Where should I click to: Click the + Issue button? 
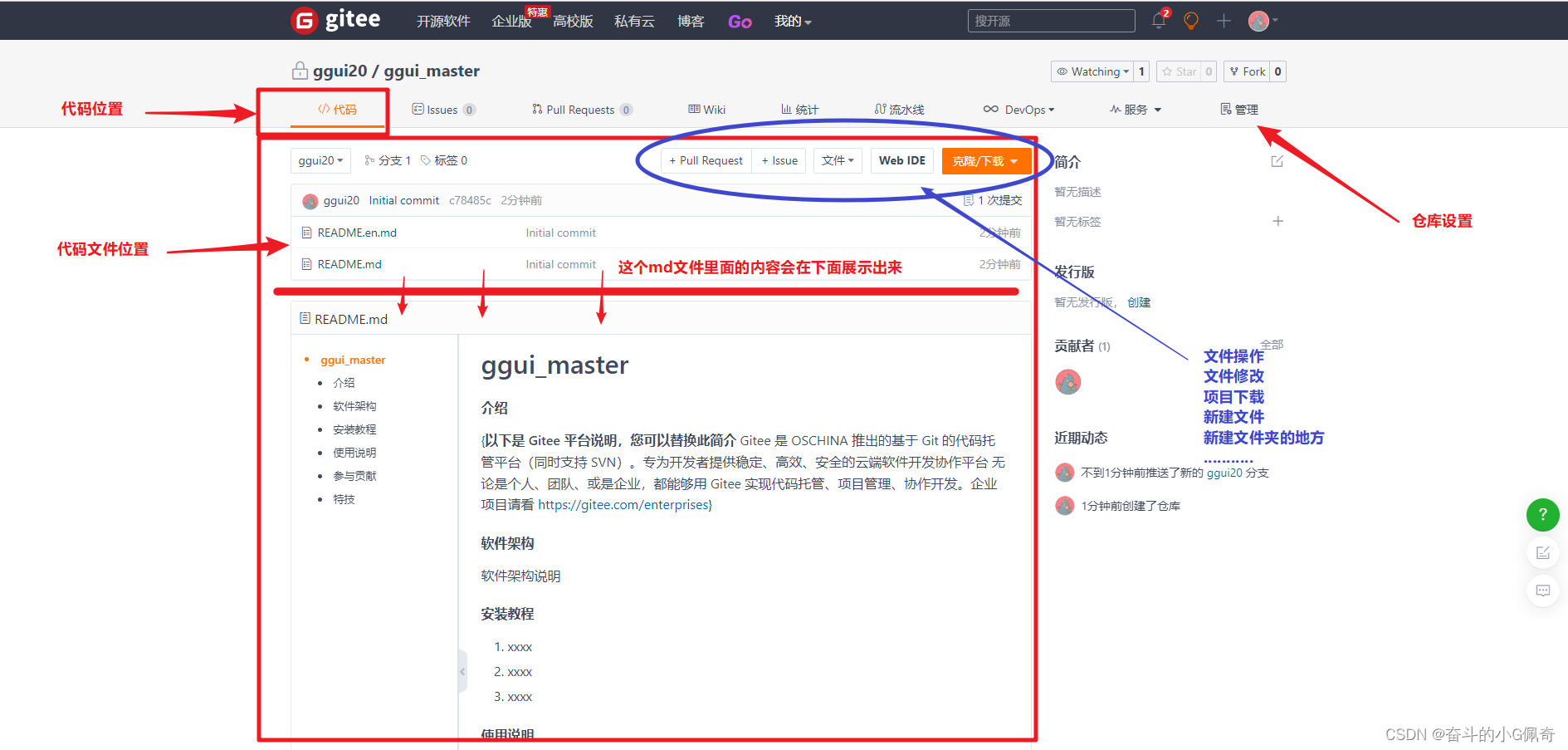pyautogui.click(x=779, y=160)
